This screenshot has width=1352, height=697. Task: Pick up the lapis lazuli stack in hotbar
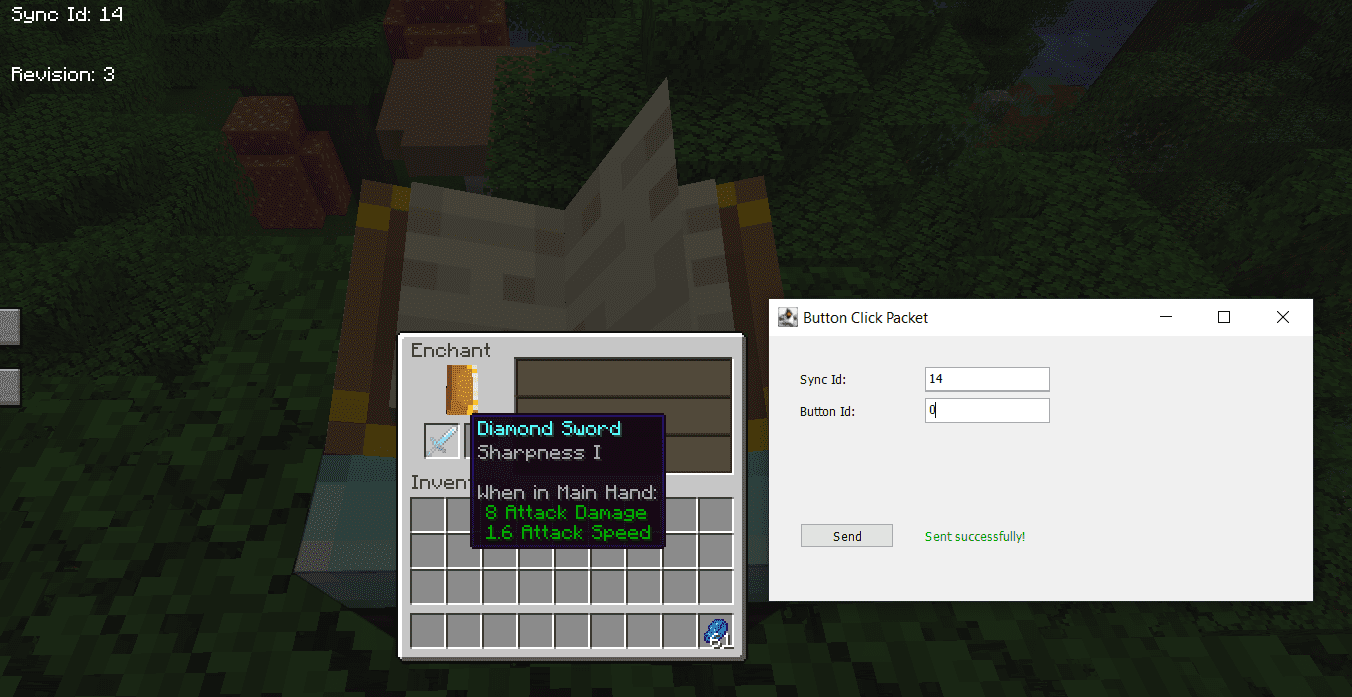[x=716, y=632]
